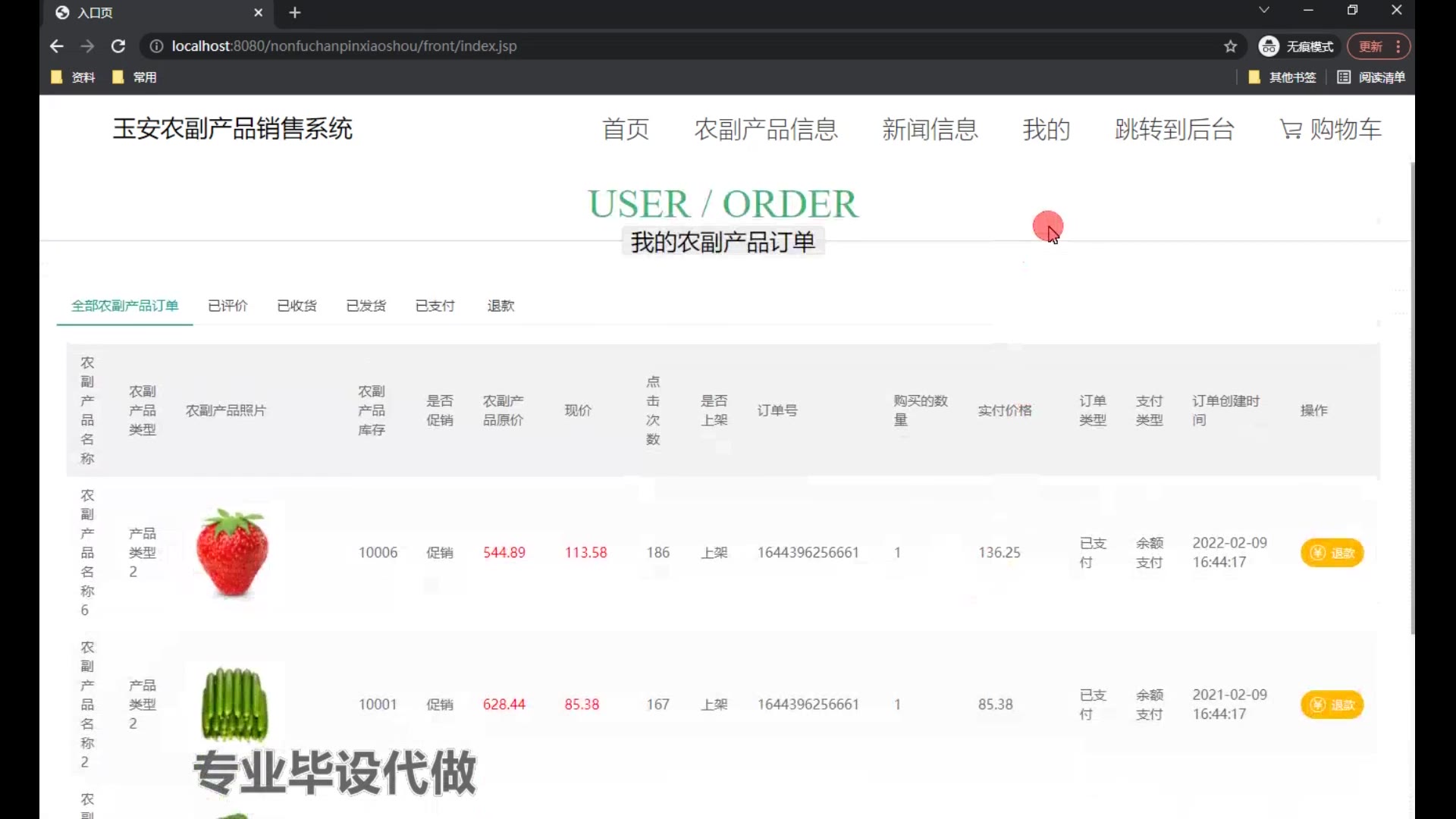Click paid price 136.25
The width and height of the screenshot is (1456, 819).
point(999,553)
